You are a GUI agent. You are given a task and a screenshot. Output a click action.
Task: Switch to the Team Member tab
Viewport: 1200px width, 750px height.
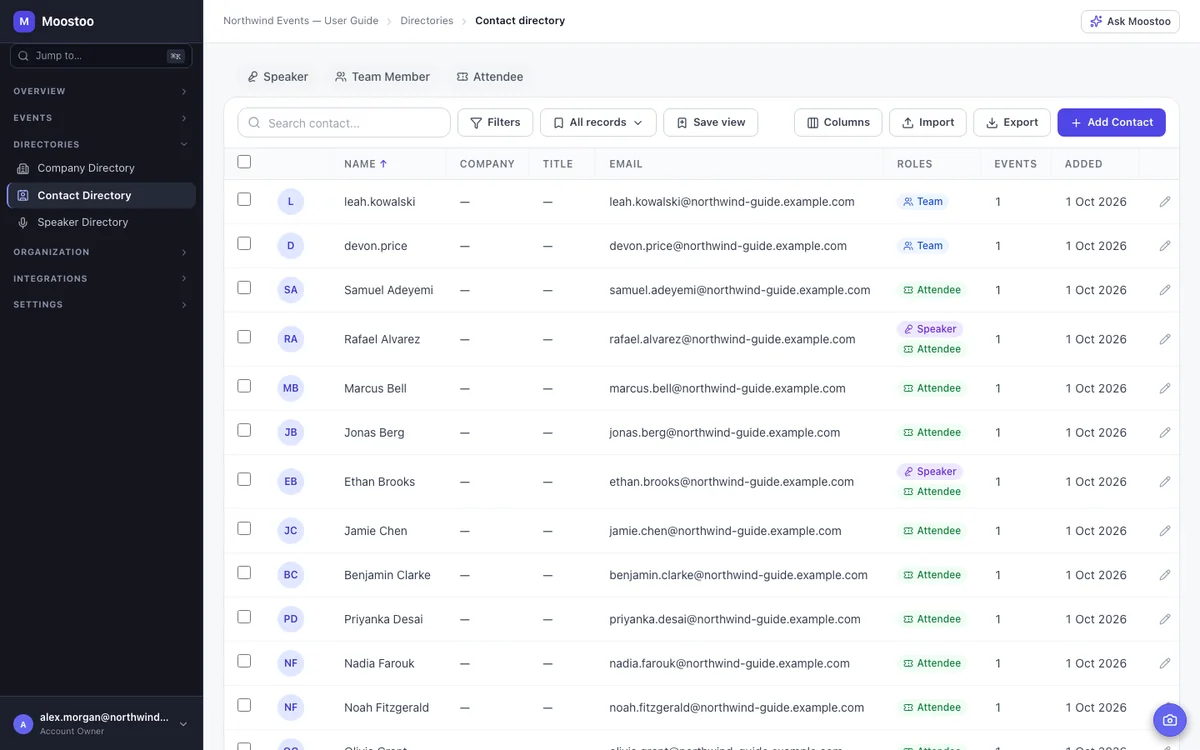[382, 77]
